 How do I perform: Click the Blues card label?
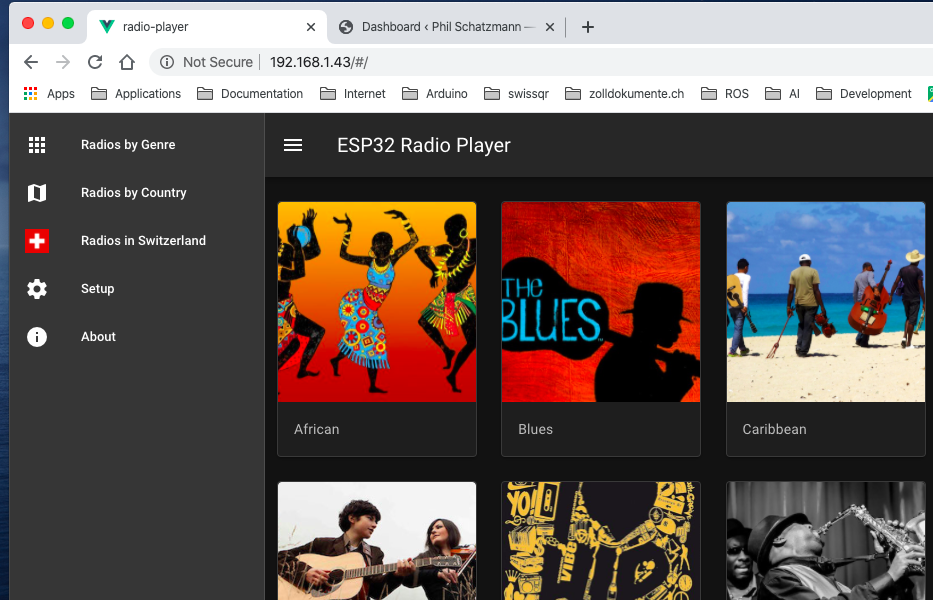[536, 429]
